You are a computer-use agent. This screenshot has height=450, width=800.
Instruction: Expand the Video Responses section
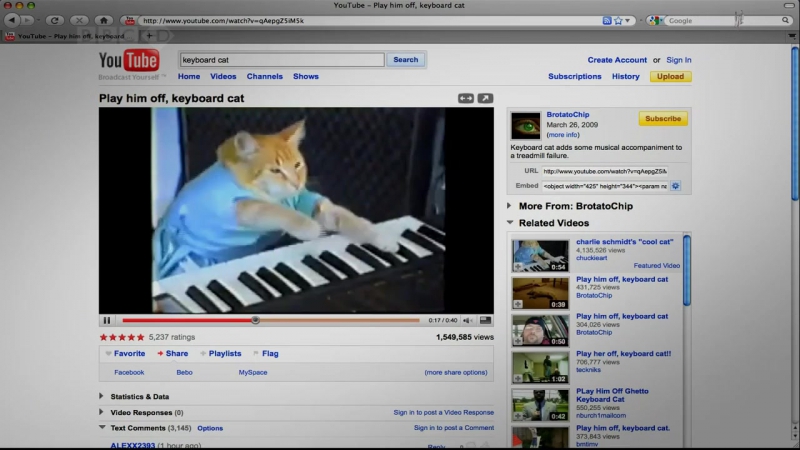tap(102, 412)
